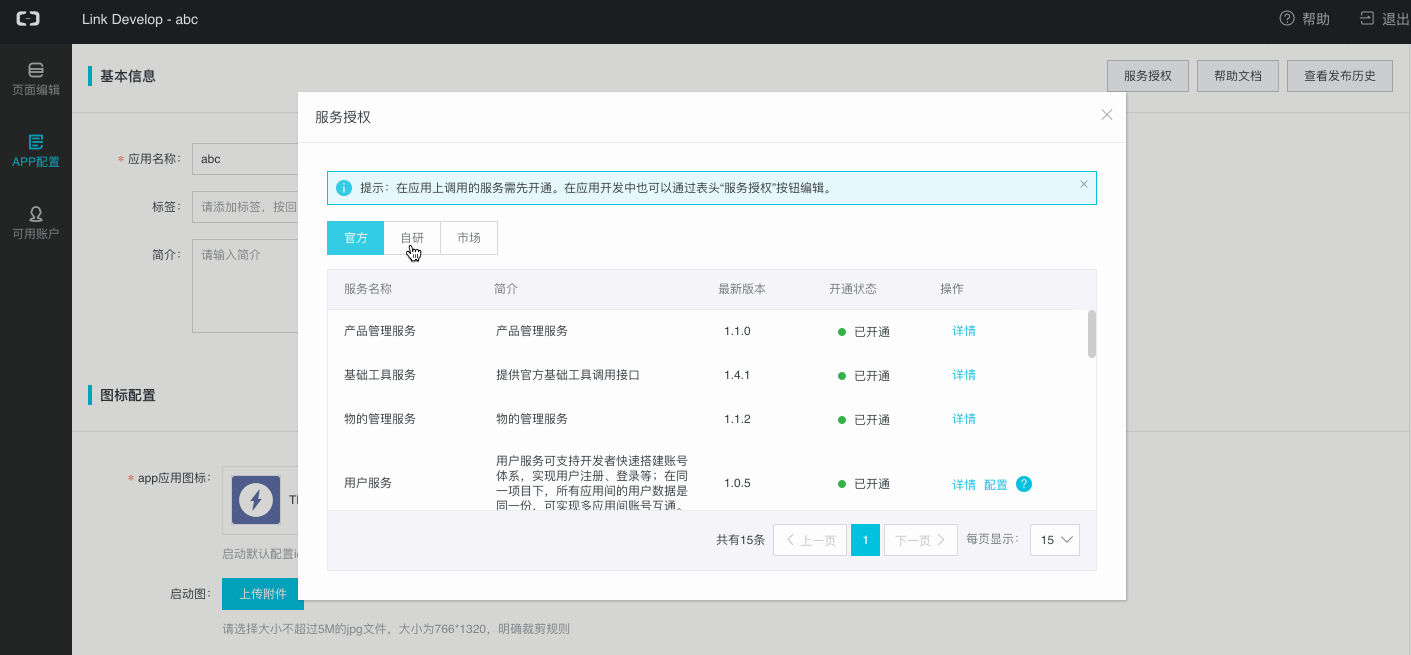Open 帮助文档 button

[1238, 76]
